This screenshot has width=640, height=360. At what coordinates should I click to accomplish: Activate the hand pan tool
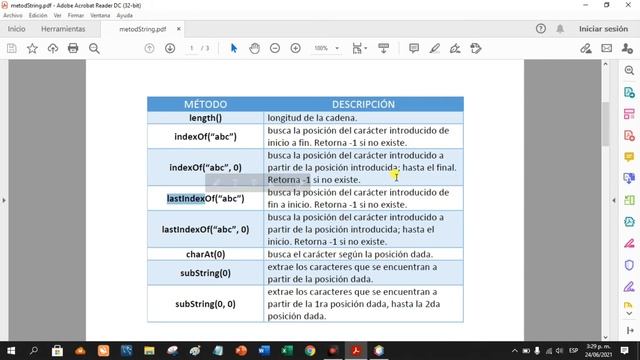point(254,49)
